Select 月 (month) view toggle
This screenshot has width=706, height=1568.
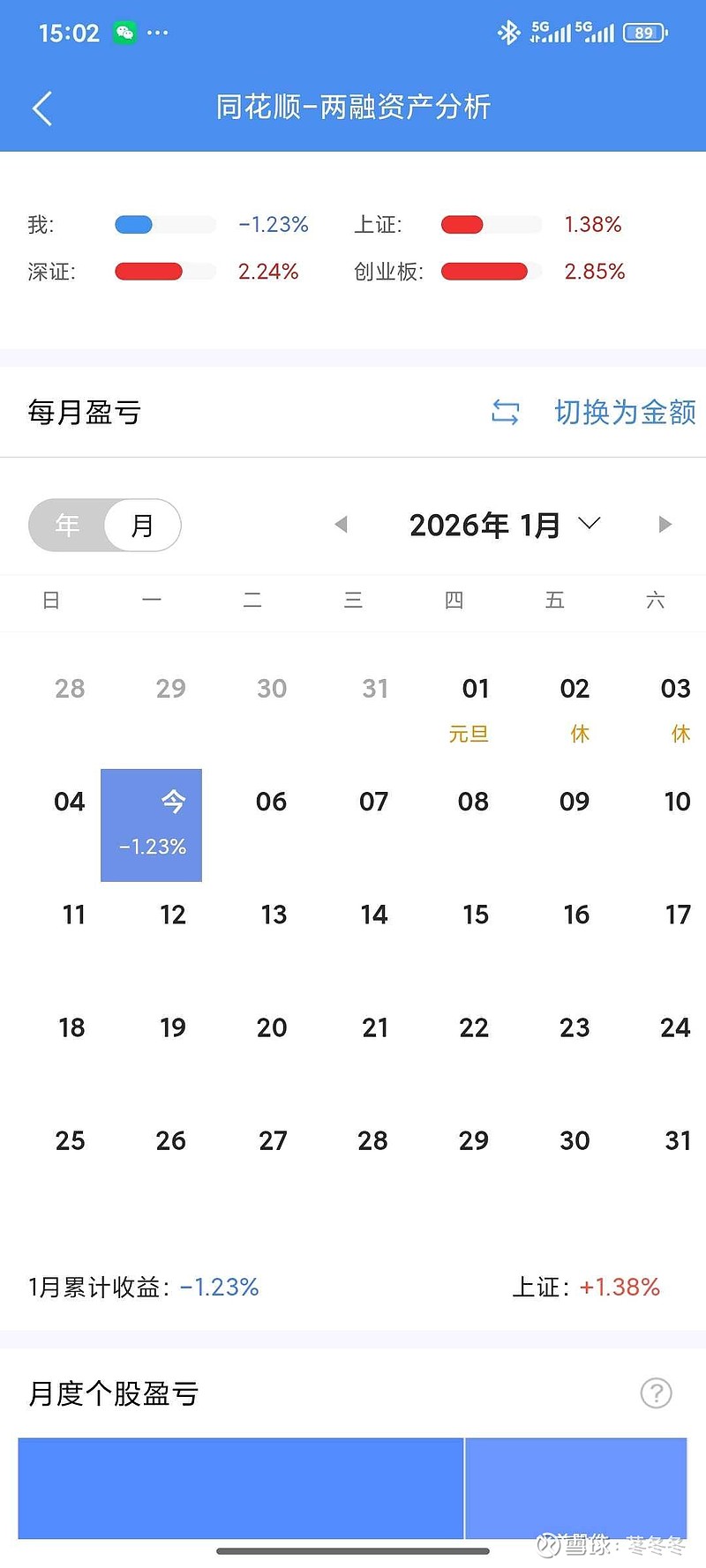tap(142, 526)
